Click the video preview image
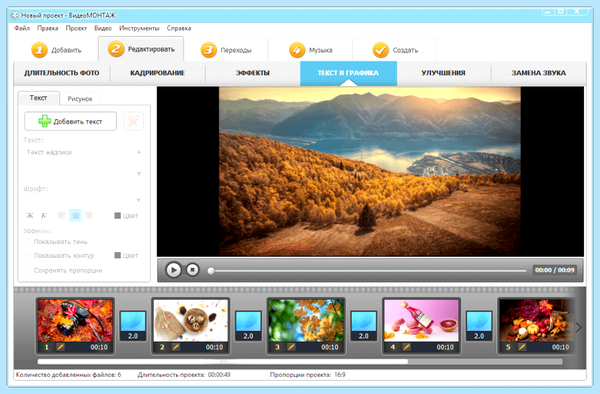This screenshot has width=600, height=394. tap(370, 171)
